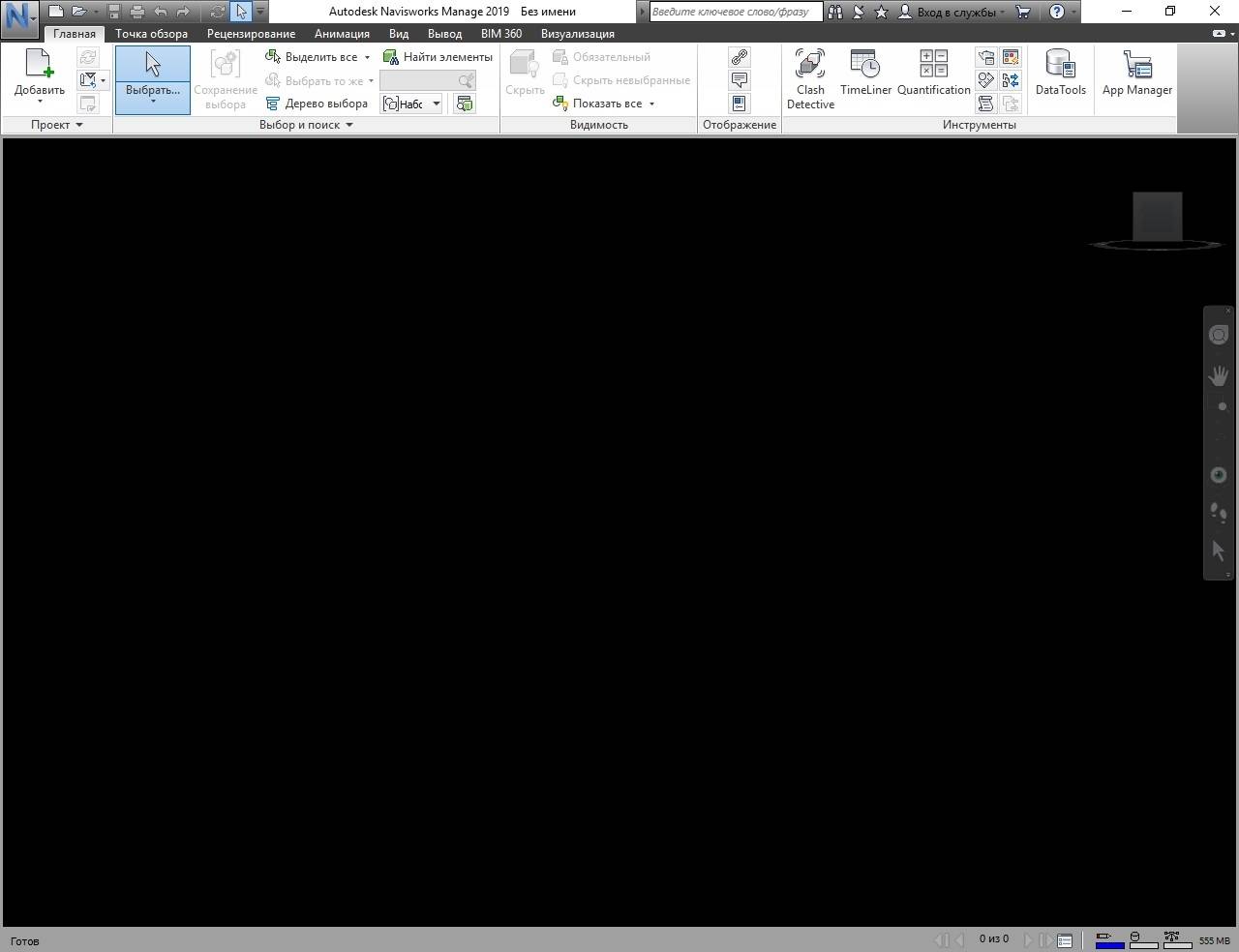1239x952 pixels.
Task: Select the Walk footprints tool on navigation bar
Action: pyautogui.click(x=1219, y=512)
